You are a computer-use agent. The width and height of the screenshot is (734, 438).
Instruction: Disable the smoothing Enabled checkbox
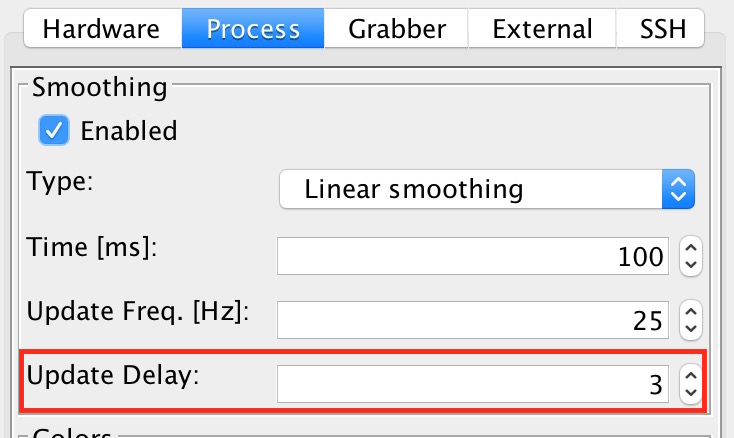[x=52, y=130]
